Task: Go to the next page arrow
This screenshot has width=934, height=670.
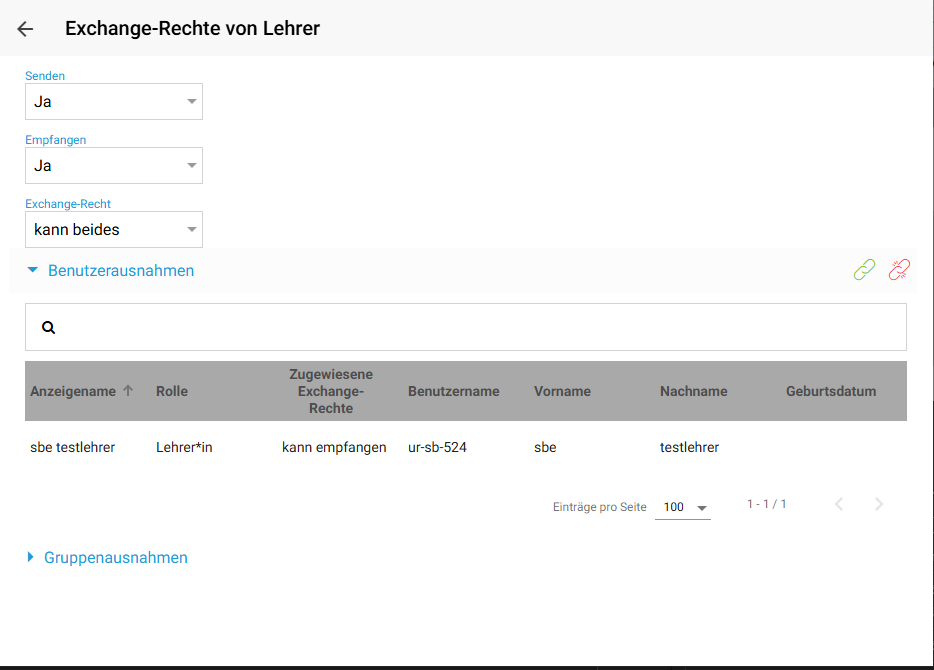Action: point(879,504)
